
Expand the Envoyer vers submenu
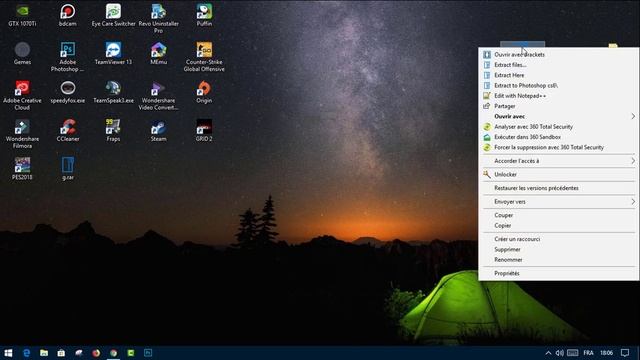(558, 202)
